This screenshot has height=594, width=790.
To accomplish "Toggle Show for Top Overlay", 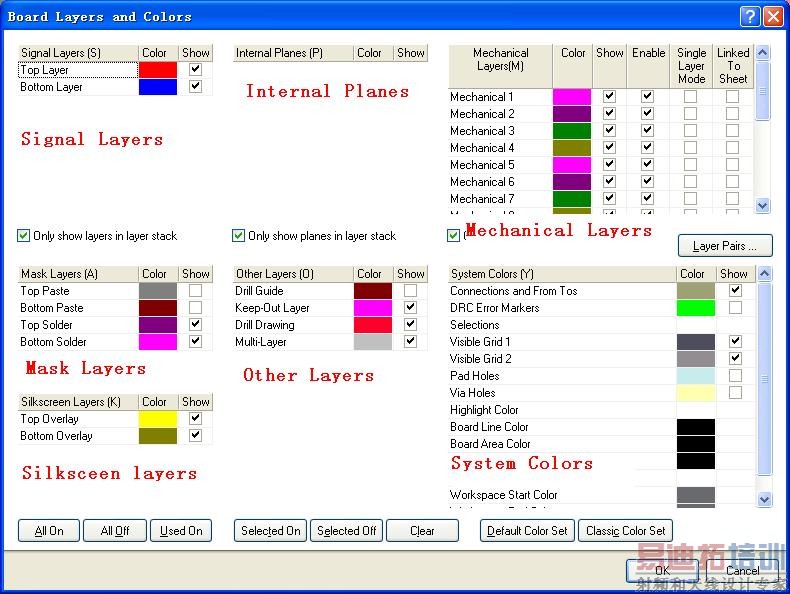I will pyautogui.click(x=195, y=418).
